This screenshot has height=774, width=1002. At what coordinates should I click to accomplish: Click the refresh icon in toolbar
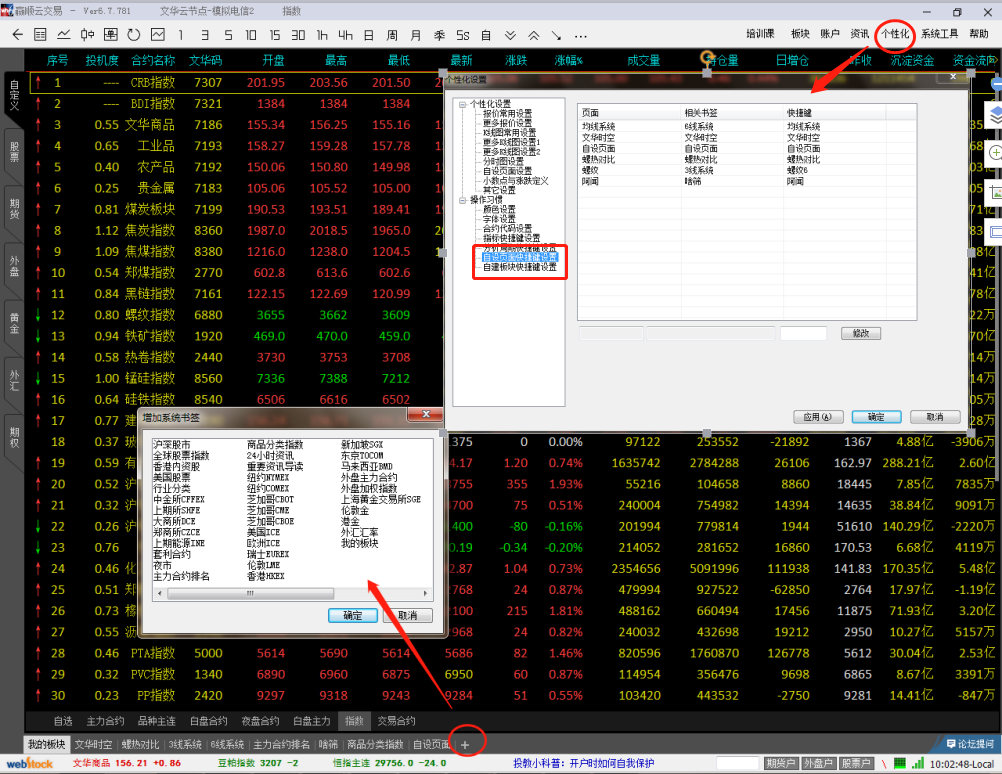[133, 35]
